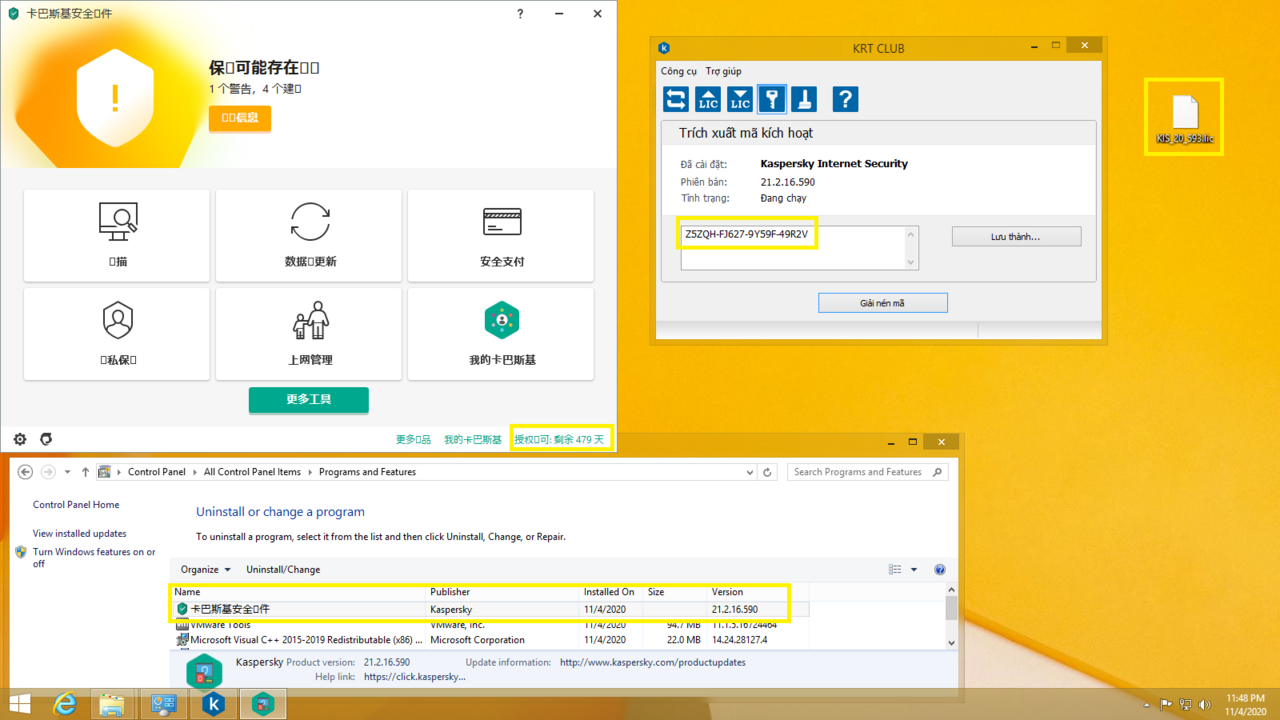Click the Lưu thành... button
Screen dimensions: 1280x720
pos(1016,237)
